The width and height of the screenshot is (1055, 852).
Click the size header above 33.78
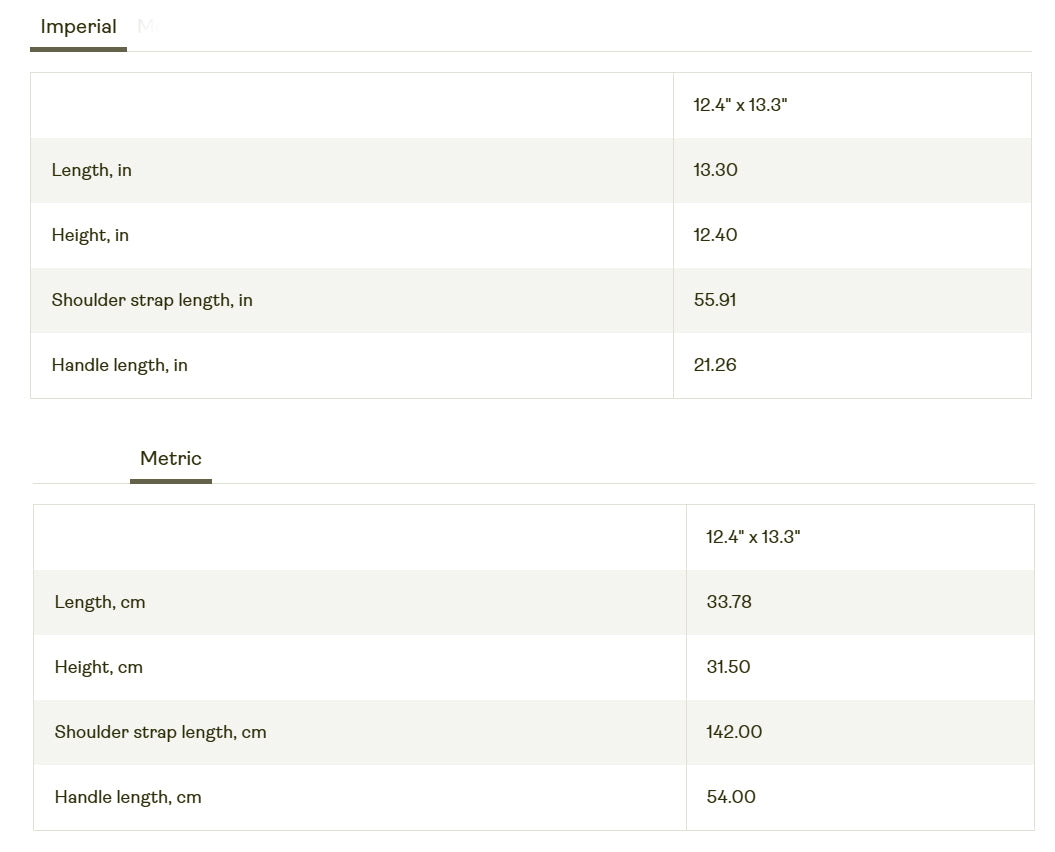(753, 537)
